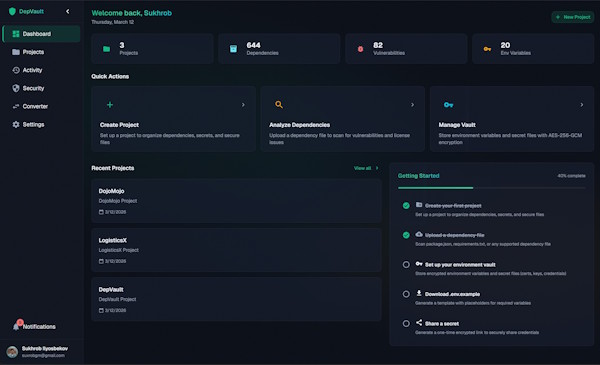Click the View all link for Recent Projects
The width and height of the screenshot is (600, 365).
pyautogui.click(x=362, y=168)
